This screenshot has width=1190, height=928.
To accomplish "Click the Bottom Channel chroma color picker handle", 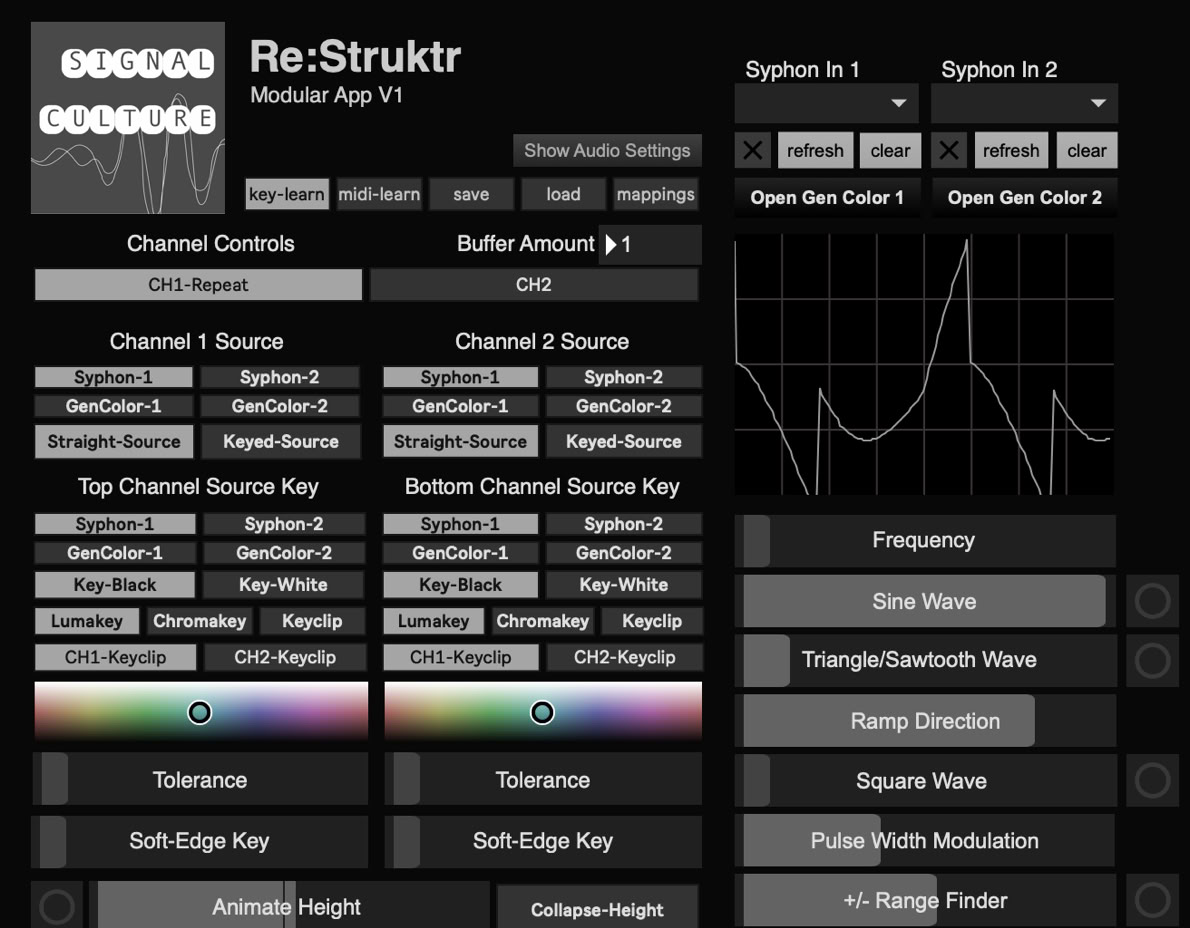I will 542,713.
